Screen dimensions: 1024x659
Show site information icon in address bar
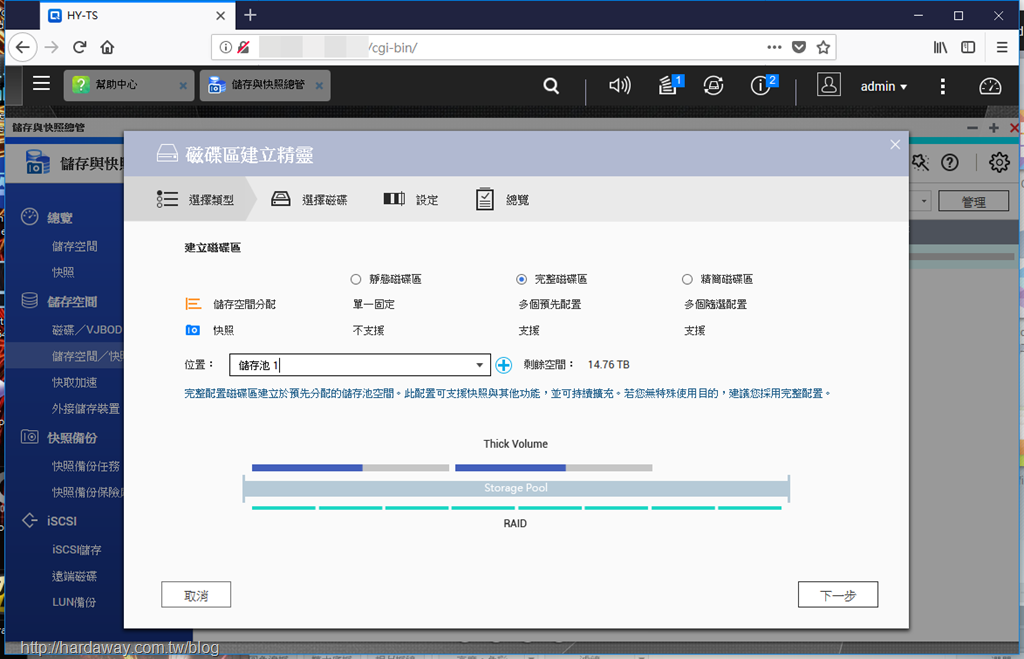pos(225,47)
